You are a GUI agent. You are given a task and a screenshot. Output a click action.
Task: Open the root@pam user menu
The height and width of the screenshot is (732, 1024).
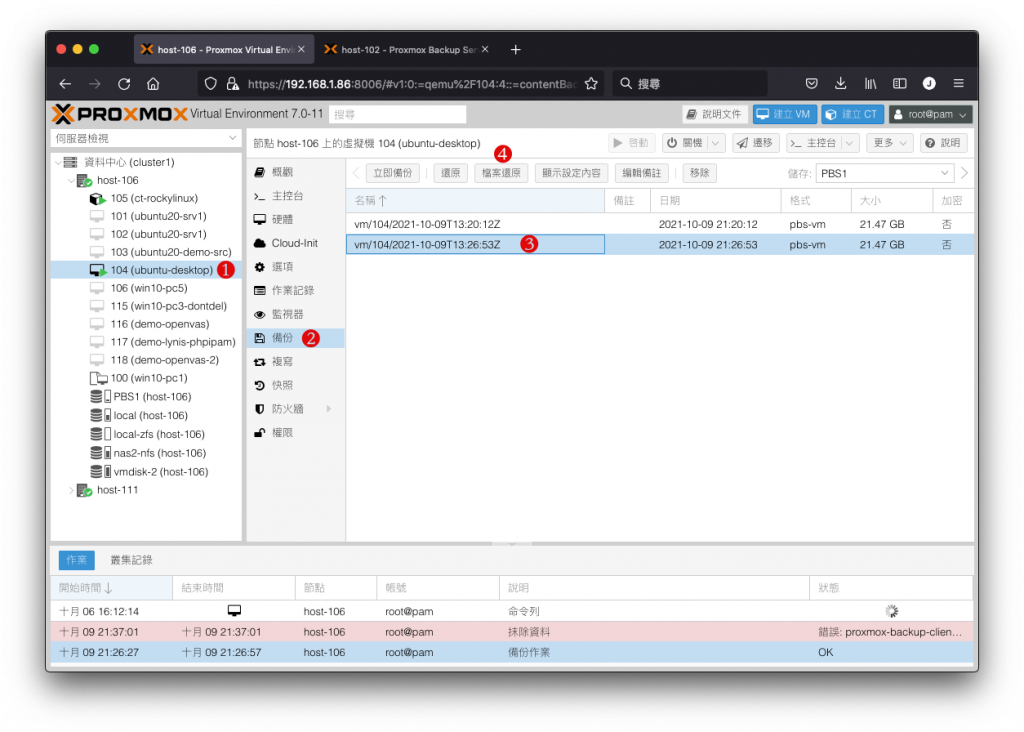930,114
